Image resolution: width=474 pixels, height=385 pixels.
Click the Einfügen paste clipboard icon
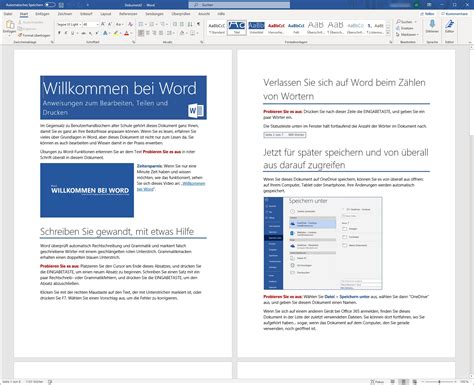tap(10, 25)
